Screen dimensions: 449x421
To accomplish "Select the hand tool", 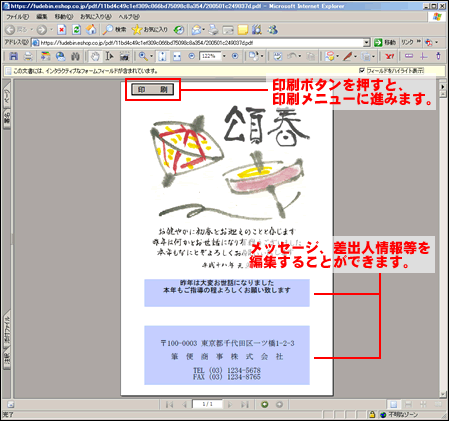I will pyautogui.click(x=95, y=56).
